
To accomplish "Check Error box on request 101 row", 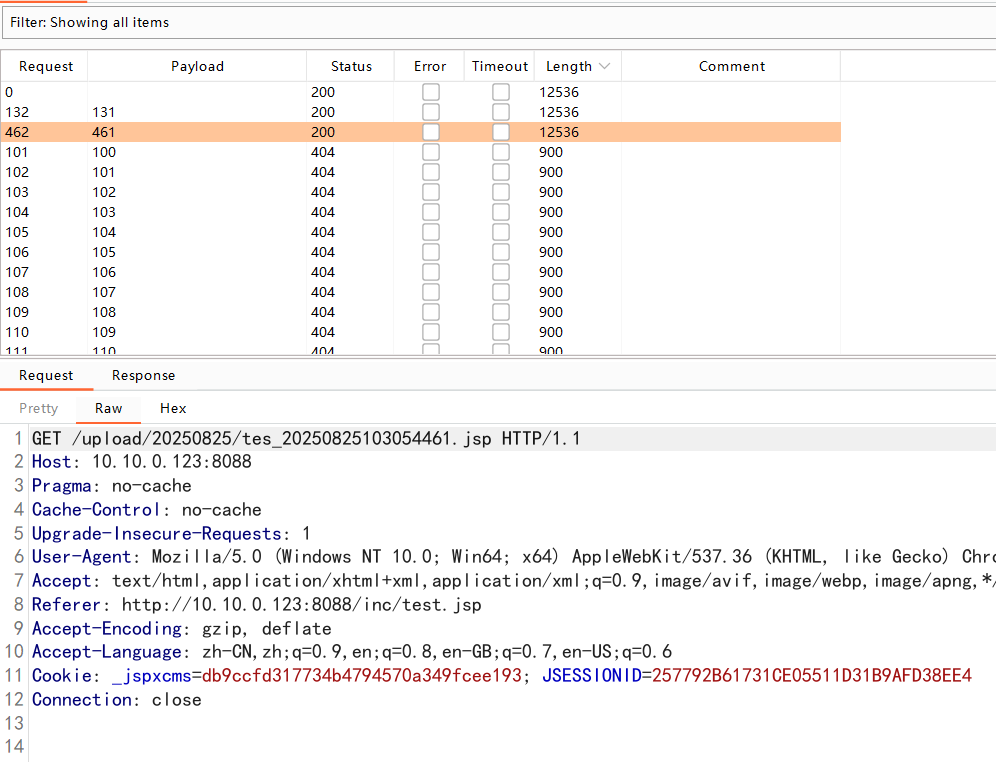I will point(430,152).
